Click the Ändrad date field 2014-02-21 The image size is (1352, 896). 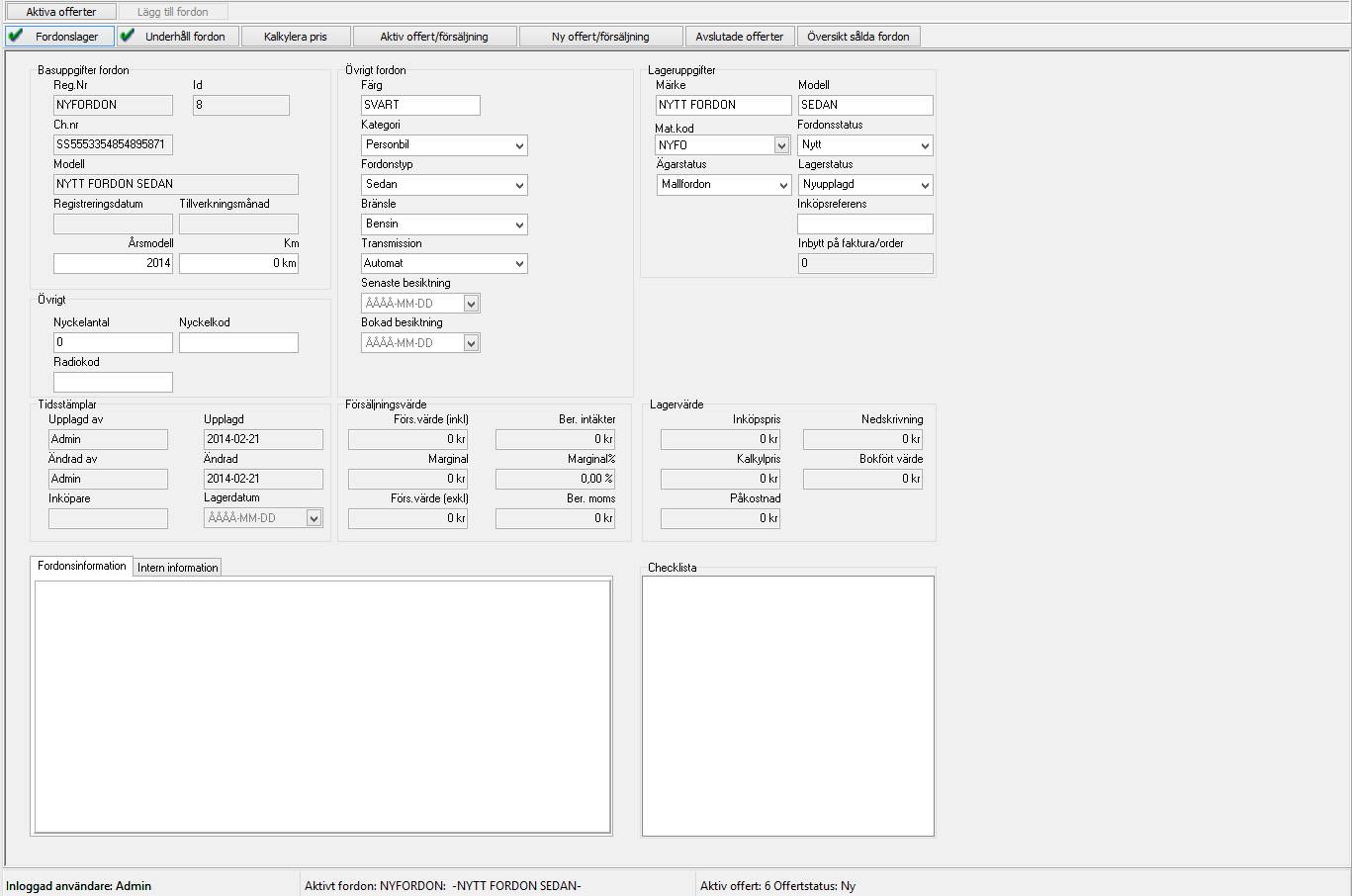click(x=263, y=479)
